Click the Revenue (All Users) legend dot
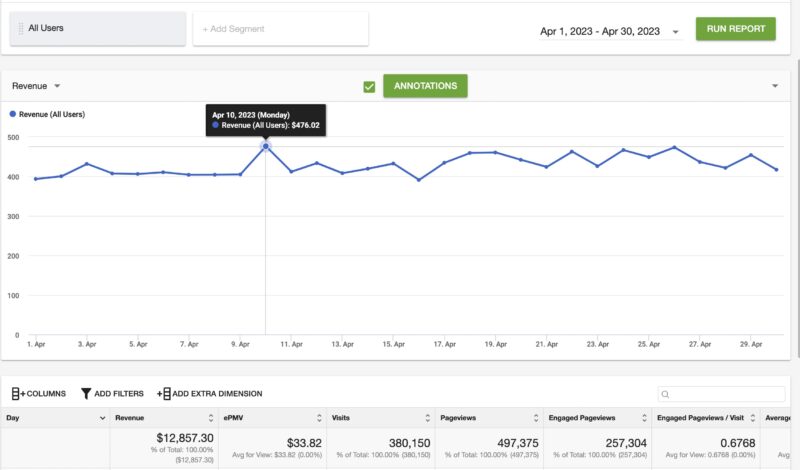Screen dimensions: 800x470 tap(12, 114)
